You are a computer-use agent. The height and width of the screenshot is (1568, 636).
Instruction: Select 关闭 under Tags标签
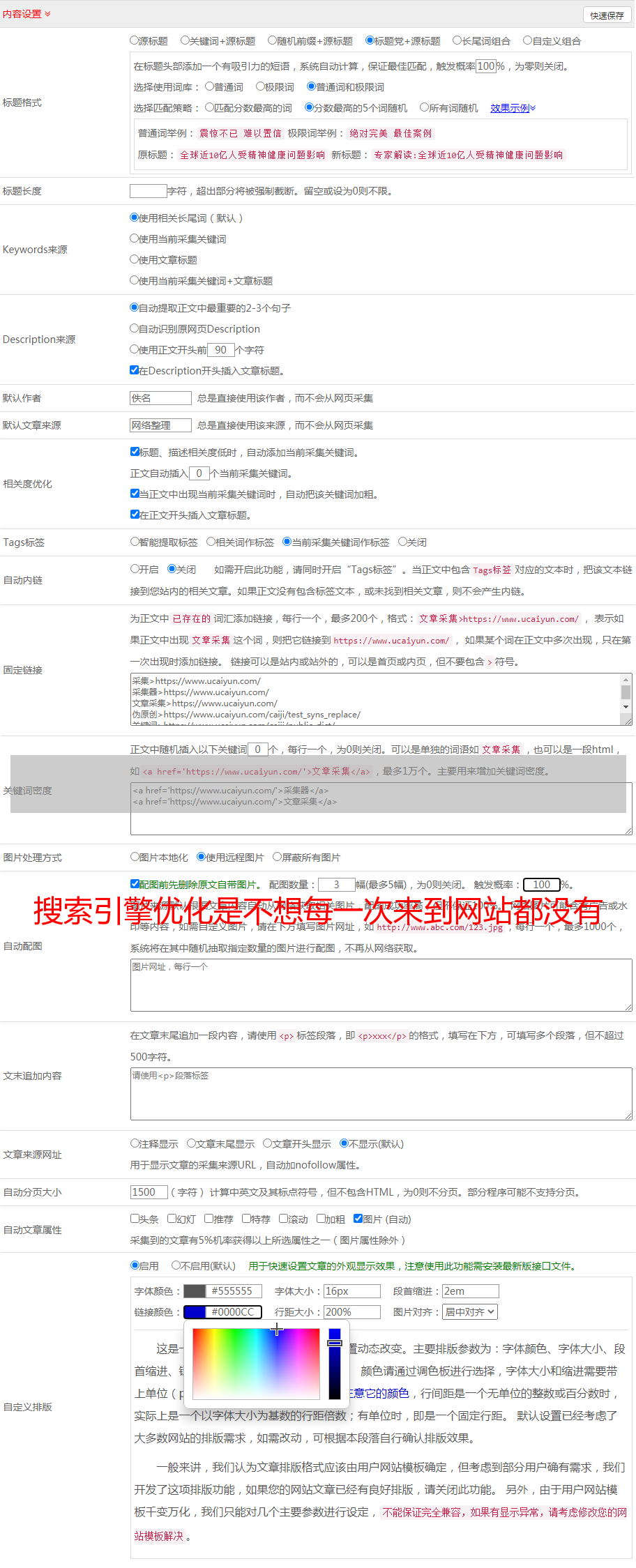(403, 542)
